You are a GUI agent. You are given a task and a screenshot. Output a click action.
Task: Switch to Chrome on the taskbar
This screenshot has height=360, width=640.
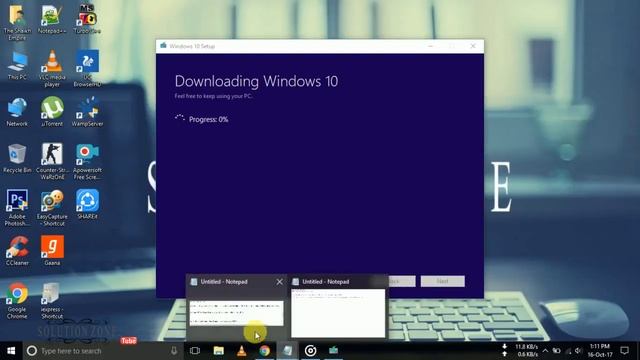264,351
